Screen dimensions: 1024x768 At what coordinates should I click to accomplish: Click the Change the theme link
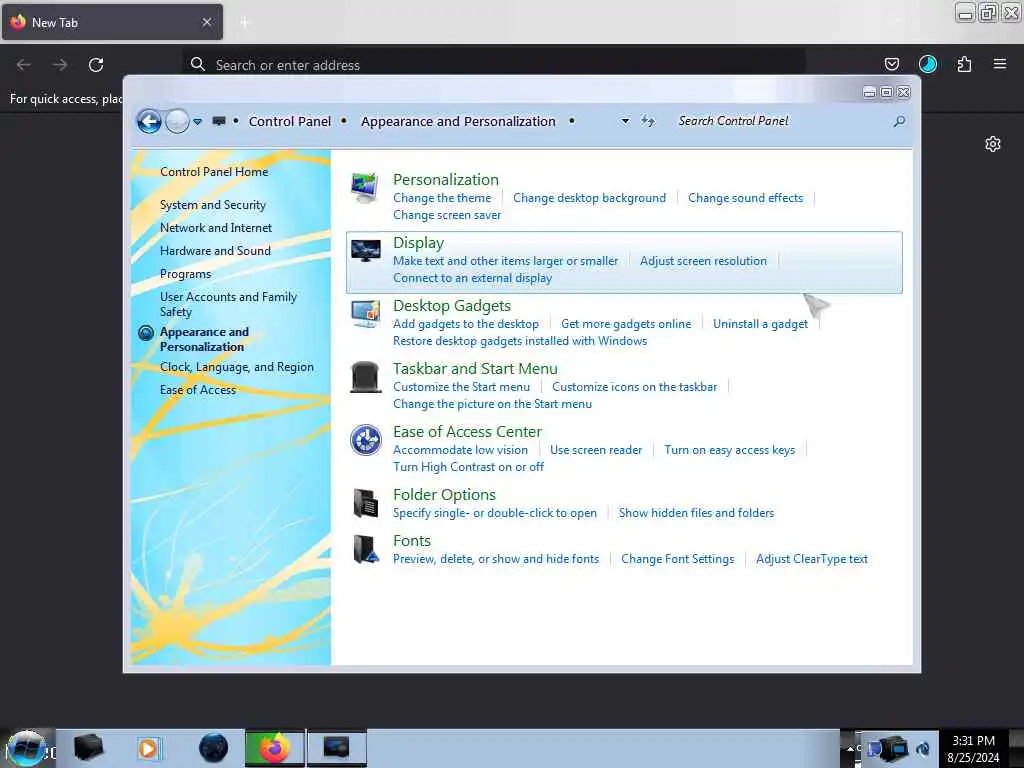(x=442, y=198)
